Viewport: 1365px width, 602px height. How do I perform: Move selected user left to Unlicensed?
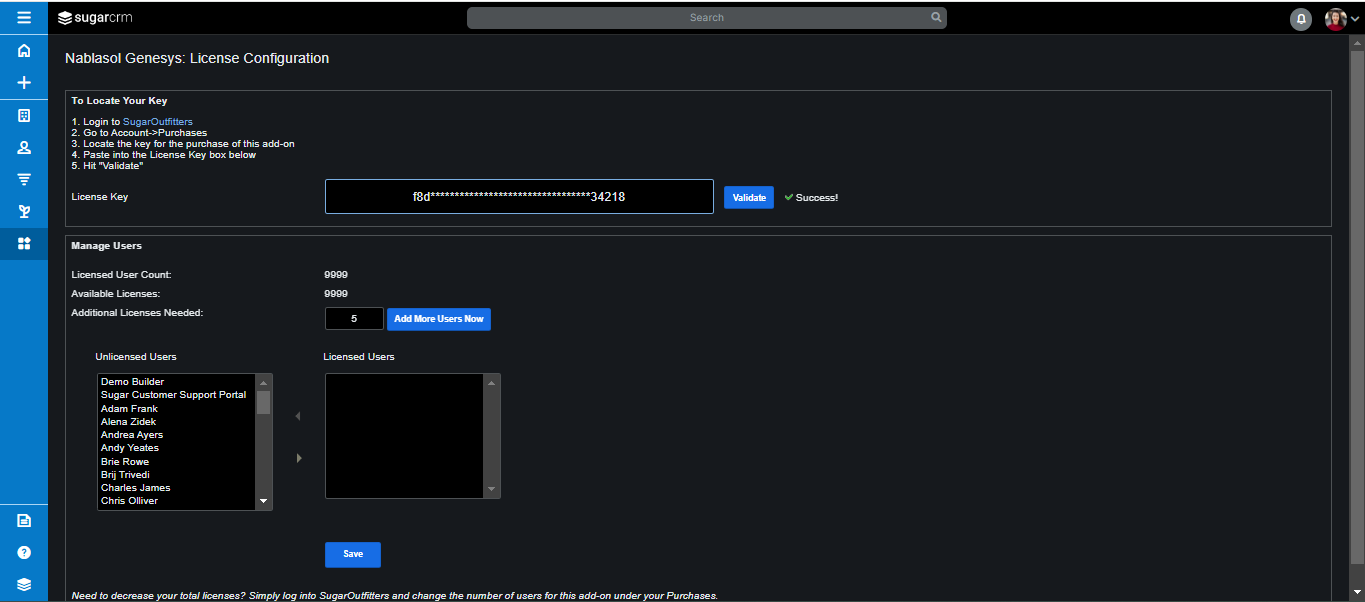click(x=298, y=416)
